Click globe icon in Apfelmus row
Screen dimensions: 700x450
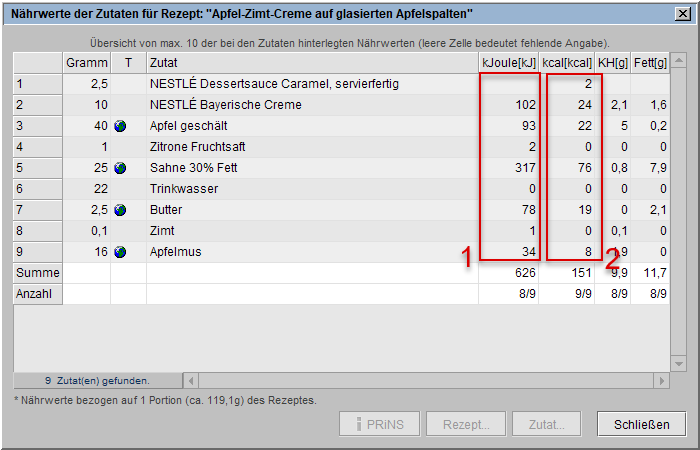pyautogui.click(x=120, y=252)
